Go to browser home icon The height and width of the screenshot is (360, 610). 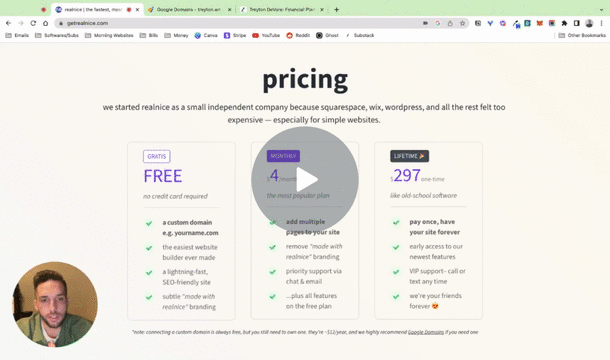tap(46, 23)
